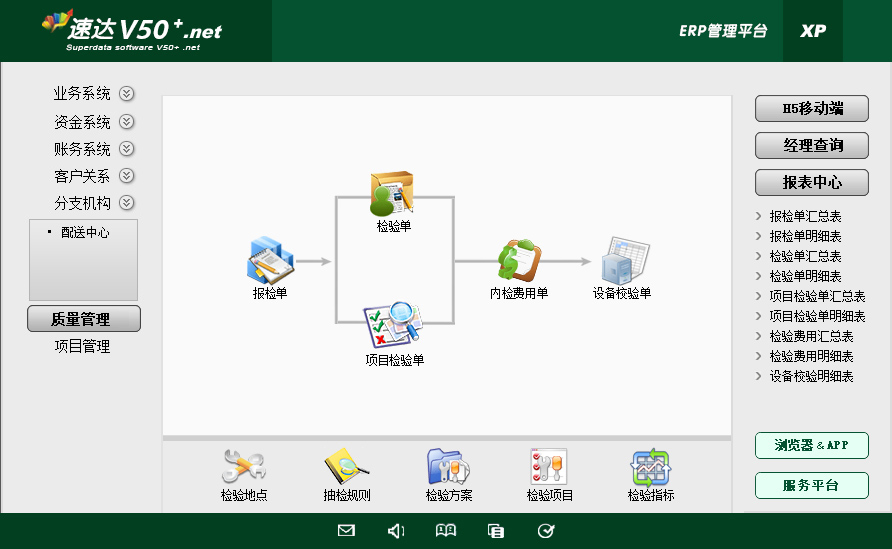This screenshot has width=892, height=549.
Task: Click the open book icon in bottom bar
Action: pyautogui.click(x=446, y=531)
